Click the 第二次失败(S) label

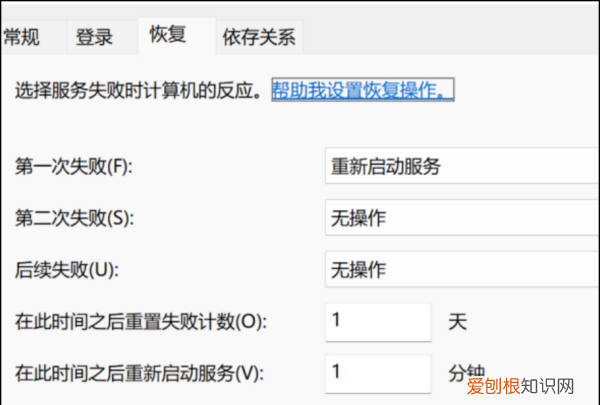(x=74, y=218)
